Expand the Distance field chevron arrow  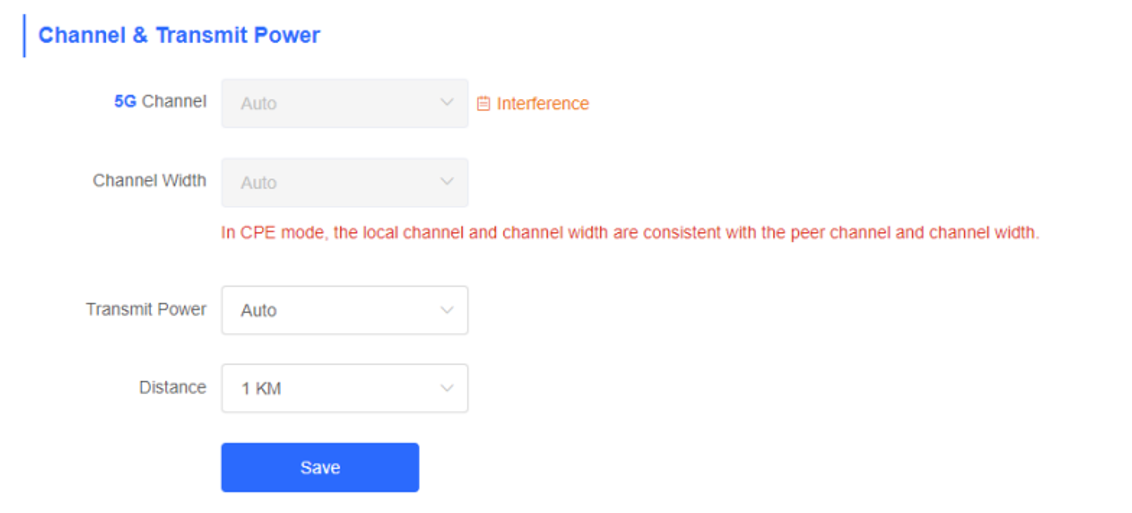click(x=447, y=388)
